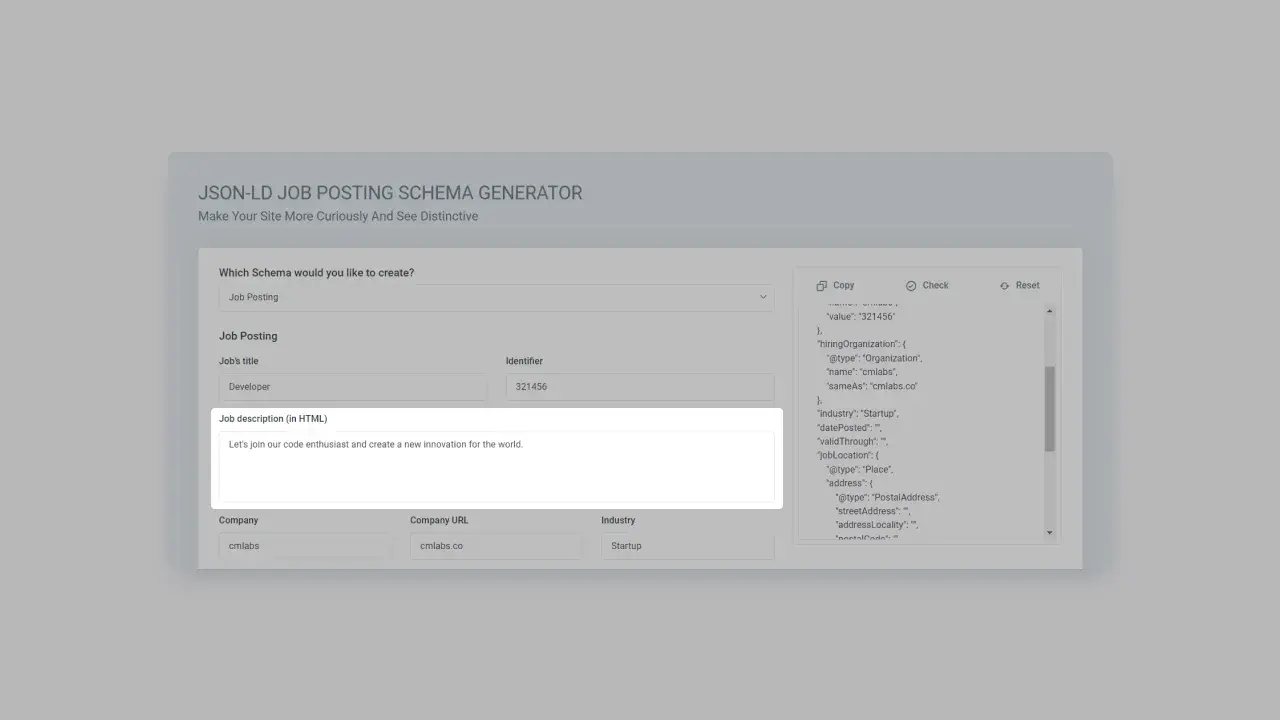Click the circled checkmark glyph beside Check

tap(911, 285)
